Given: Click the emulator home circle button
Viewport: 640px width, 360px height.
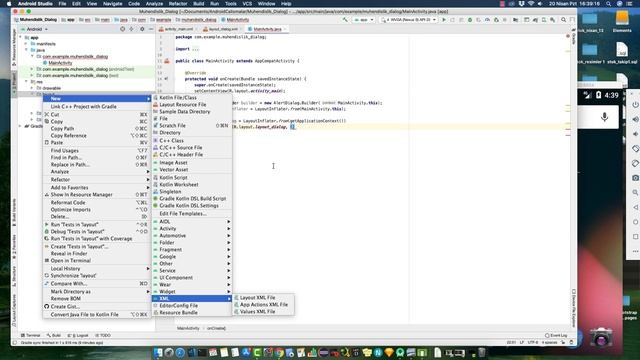Looking at the screenshot, I should tap(635, 222).
